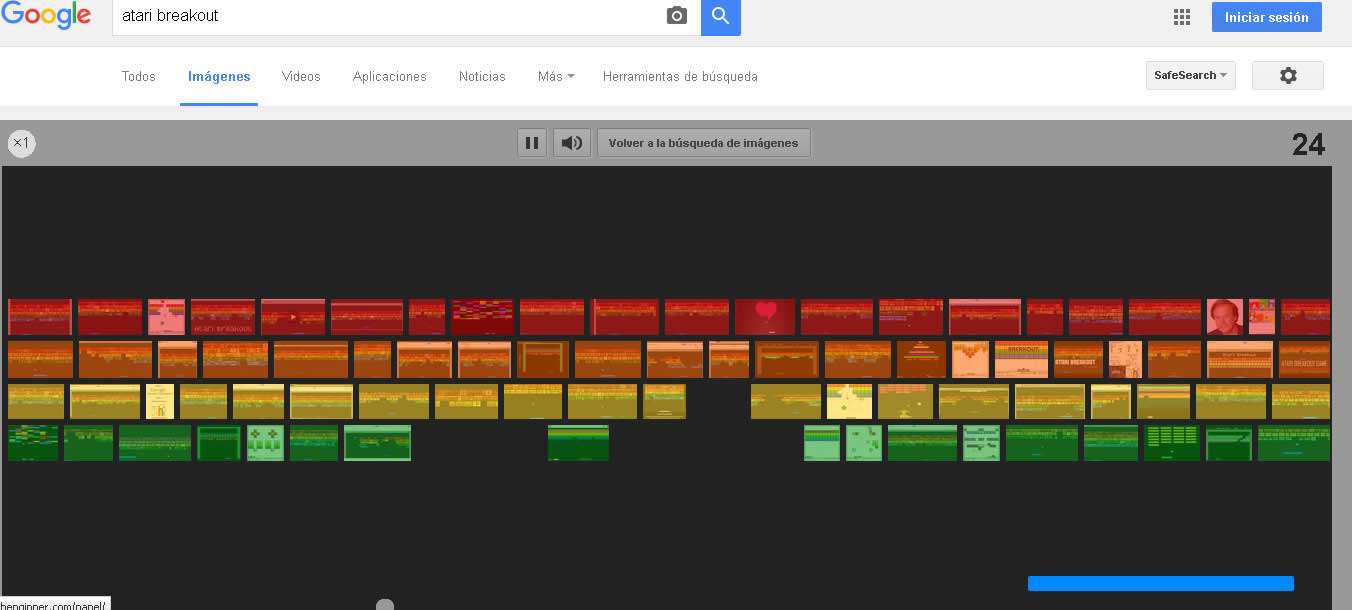The width and height of the screenshot is (1352, 610).
Task: Click the man's portrait thumbnail brick
Action: [x=1225, y=317]
